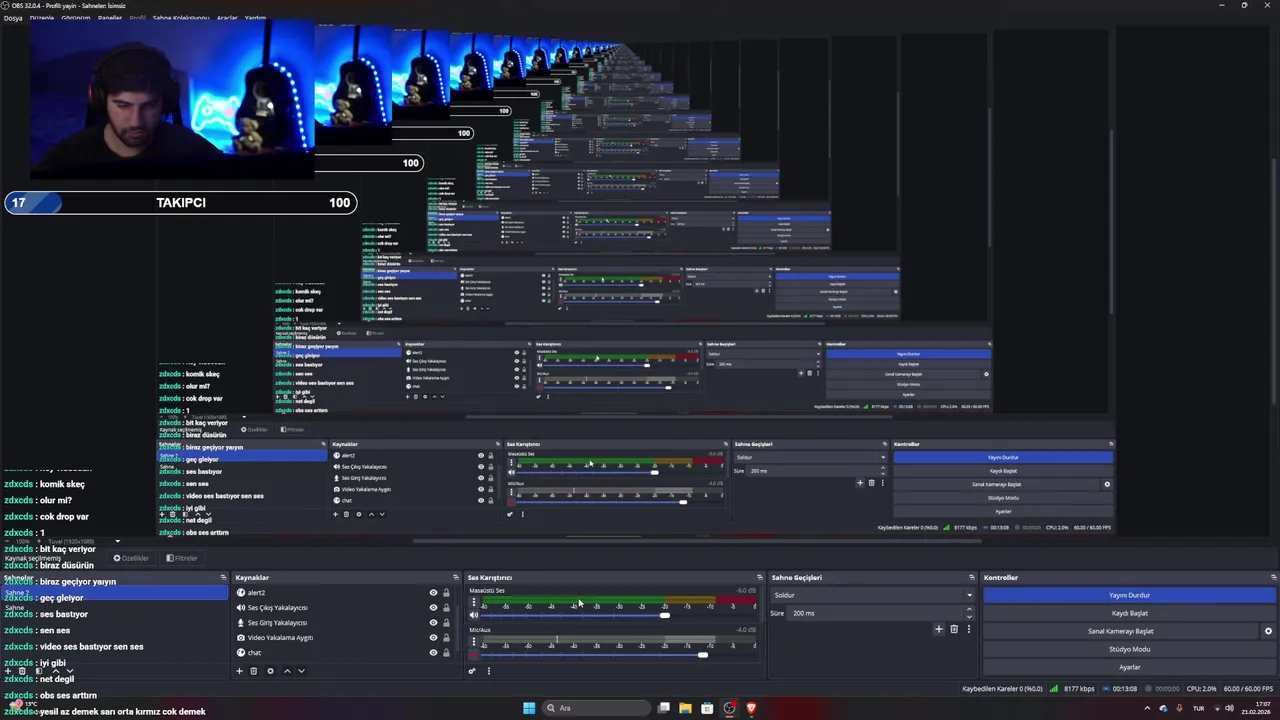1280x720 pixels.
Task: Switch to OBS Studio taskbar icon
Action: click(x=729, y=708)
